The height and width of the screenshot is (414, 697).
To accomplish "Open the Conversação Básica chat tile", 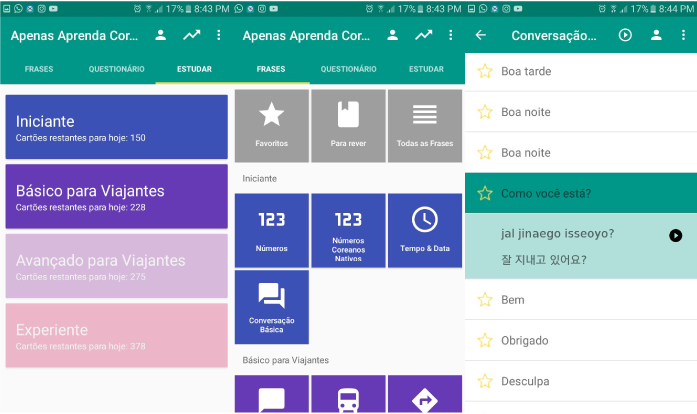I will (x=271, y=307).
